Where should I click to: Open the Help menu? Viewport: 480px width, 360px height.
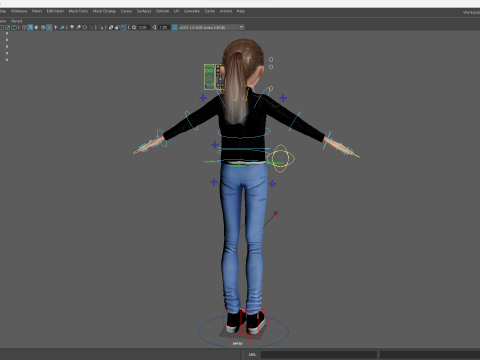click(x=241, y=11)
